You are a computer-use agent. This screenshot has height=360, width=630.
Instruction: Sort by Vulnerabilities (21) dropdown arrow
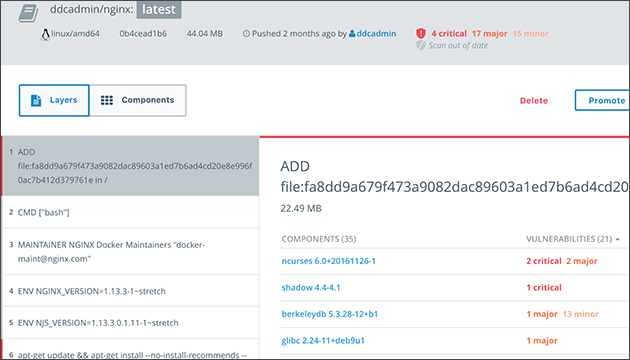(618, 239)
